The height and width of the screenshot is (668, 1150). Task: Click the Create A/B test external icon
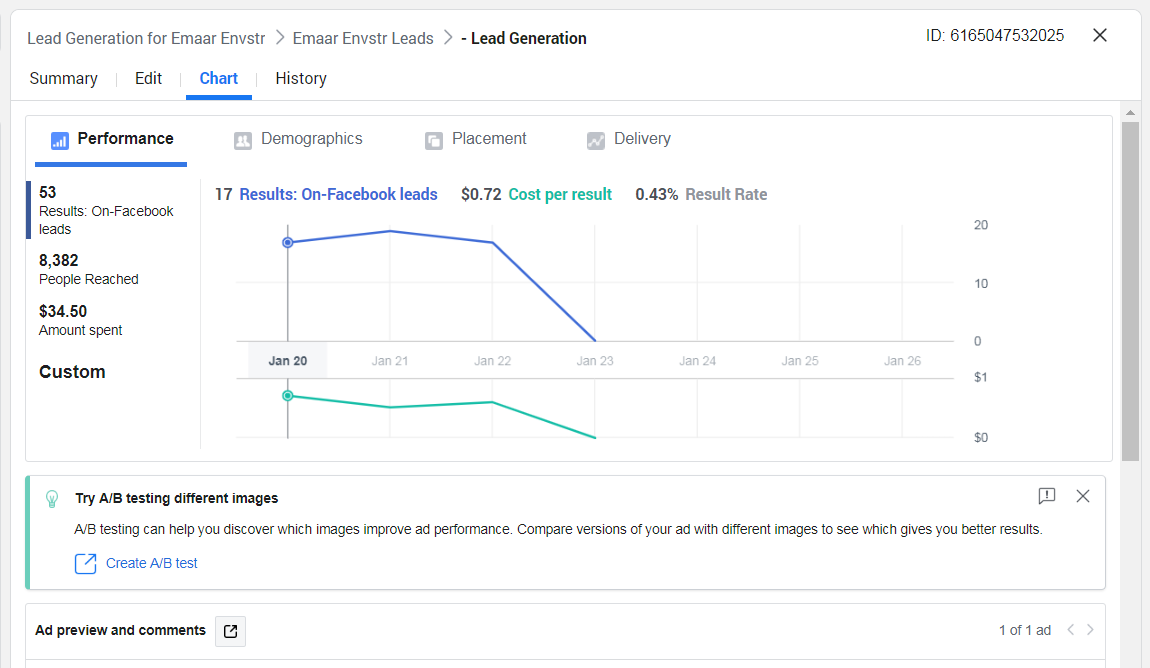86,564
